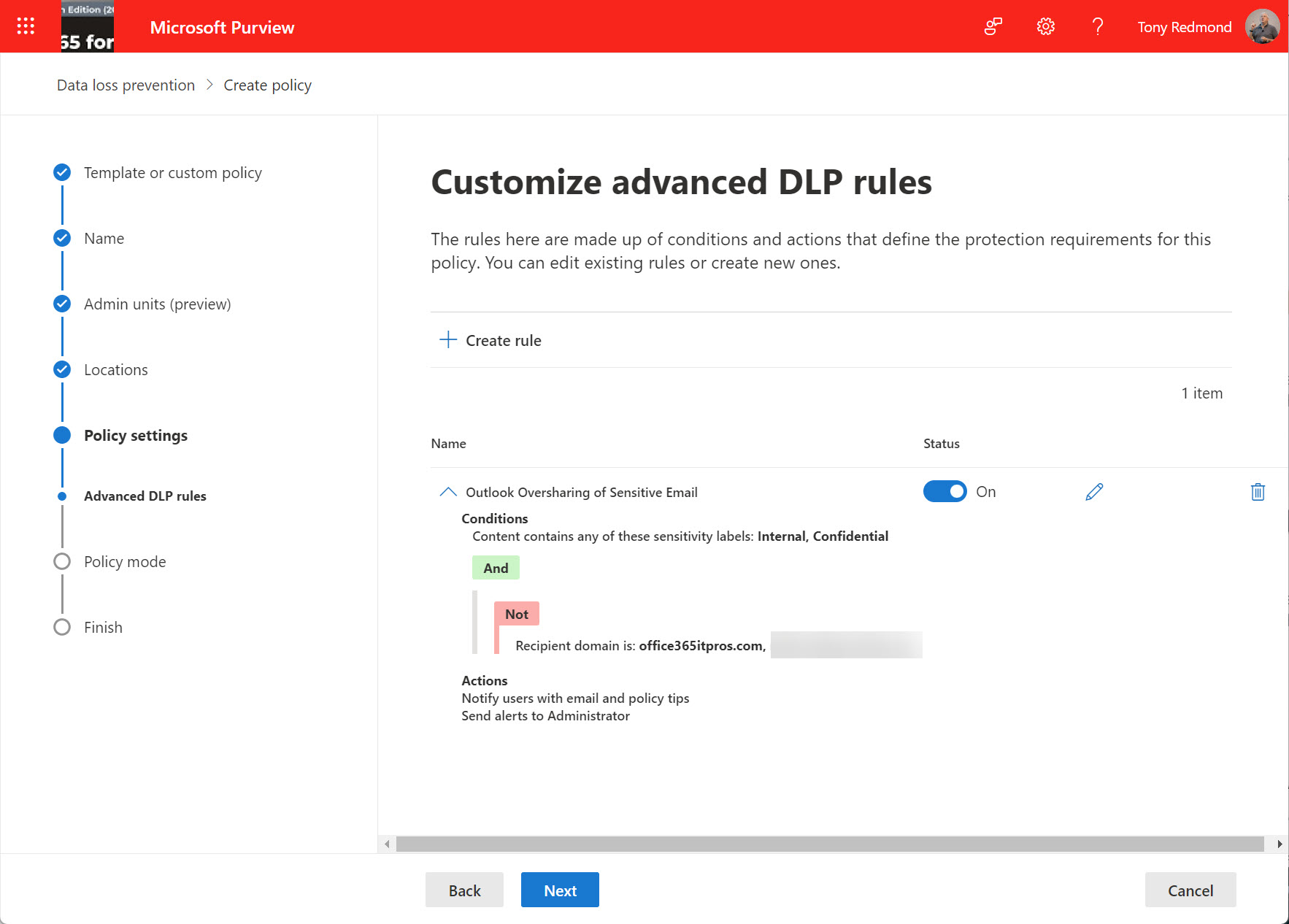This screenshot has height=924, width=1289.
Task: Click the help question mark icon
Action: point(1097,27)
